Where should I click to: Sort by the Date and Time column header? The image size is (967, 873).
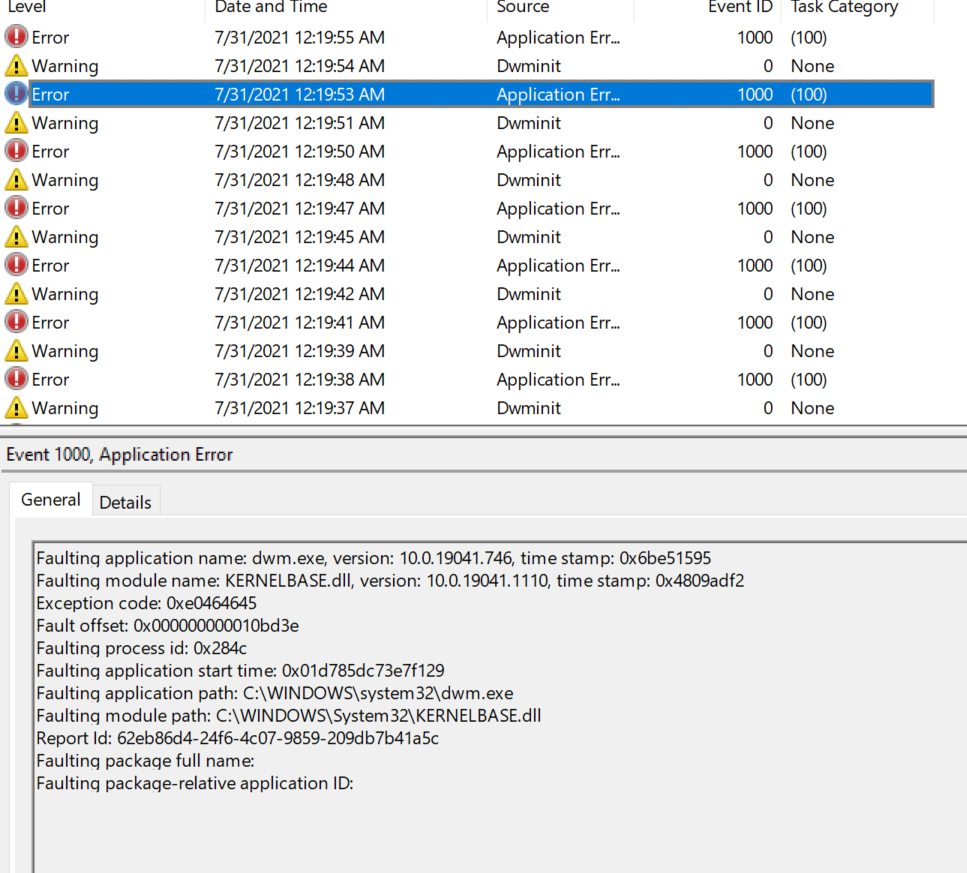click(270, 8)
